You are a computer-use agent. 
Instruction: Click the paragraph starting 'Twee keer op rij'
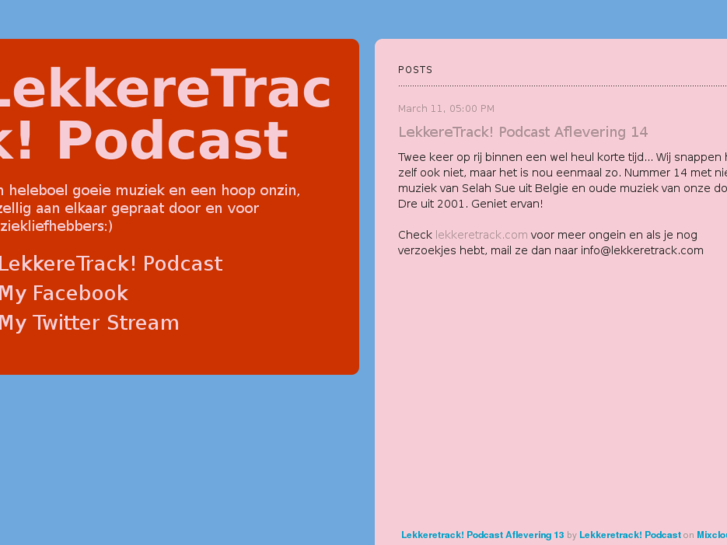click(562, 180)
